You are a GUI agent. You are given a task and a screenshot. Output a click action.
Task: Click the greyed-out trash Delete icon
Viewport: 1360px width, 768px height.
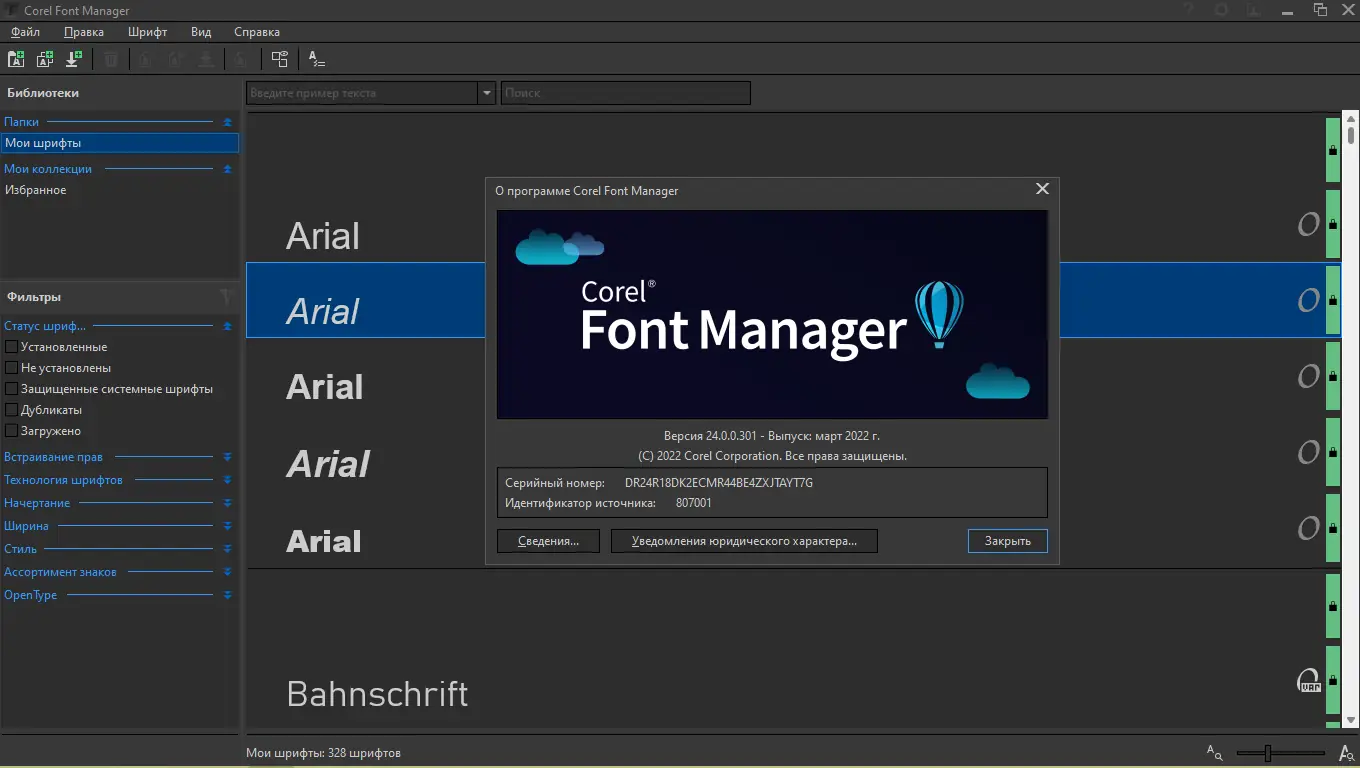pos(111,59)
